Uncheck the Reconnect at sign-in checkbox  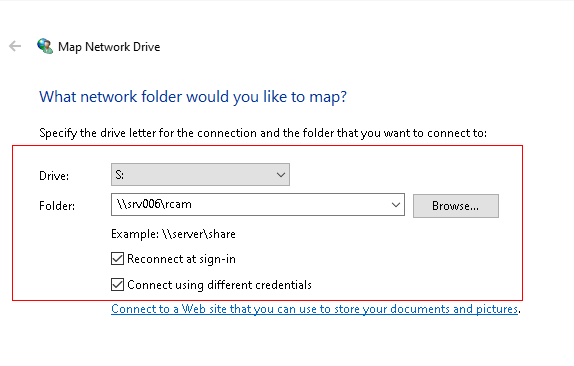118,259
